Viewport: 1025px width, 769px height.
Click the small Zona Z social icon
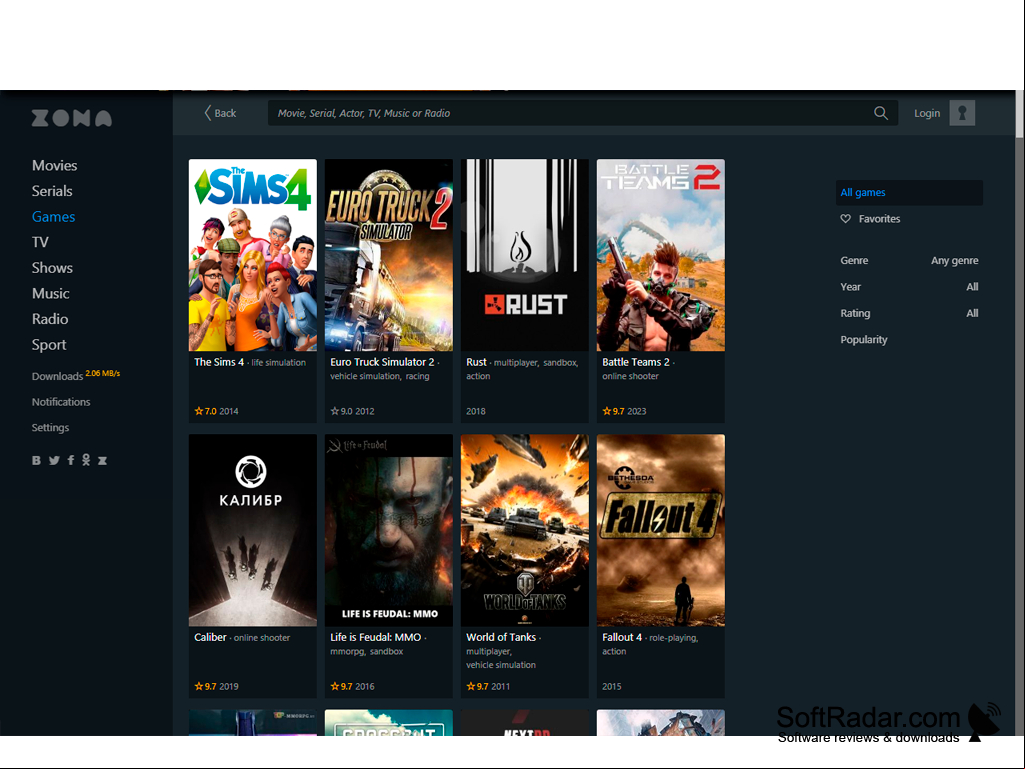tap(103, 460)
